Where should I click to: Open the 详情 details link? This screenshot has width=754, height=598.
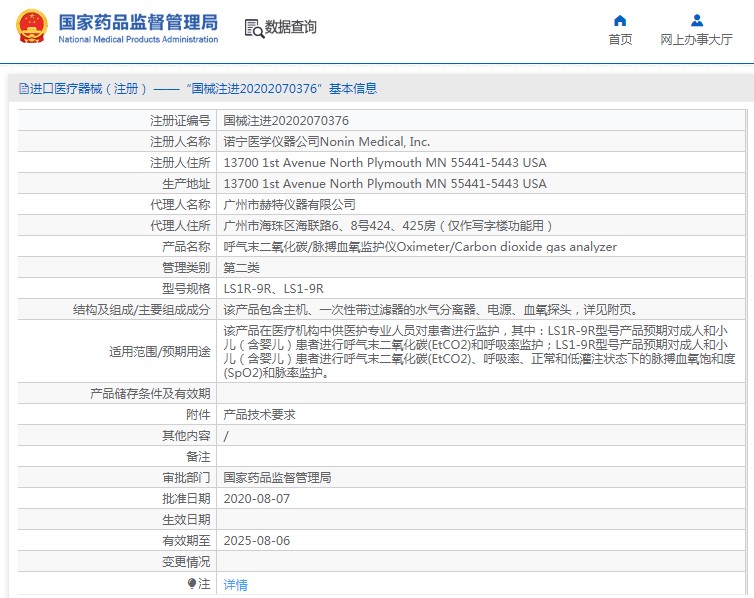(x=236, y=585)
